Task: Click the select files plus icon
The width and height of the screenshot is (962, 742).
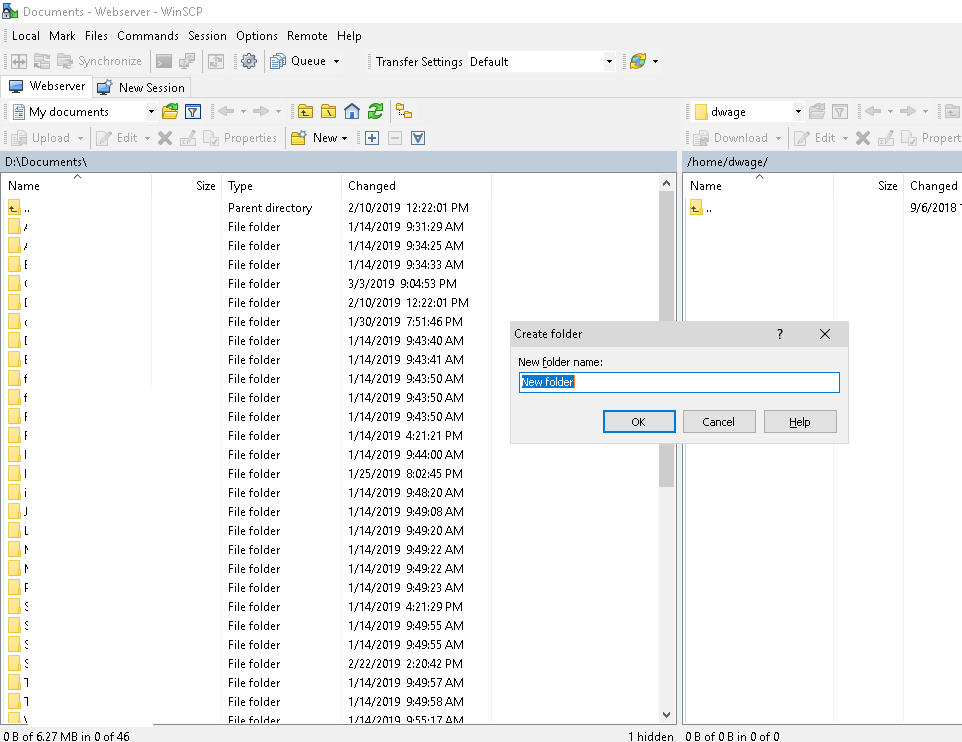Action: (372, 138)
